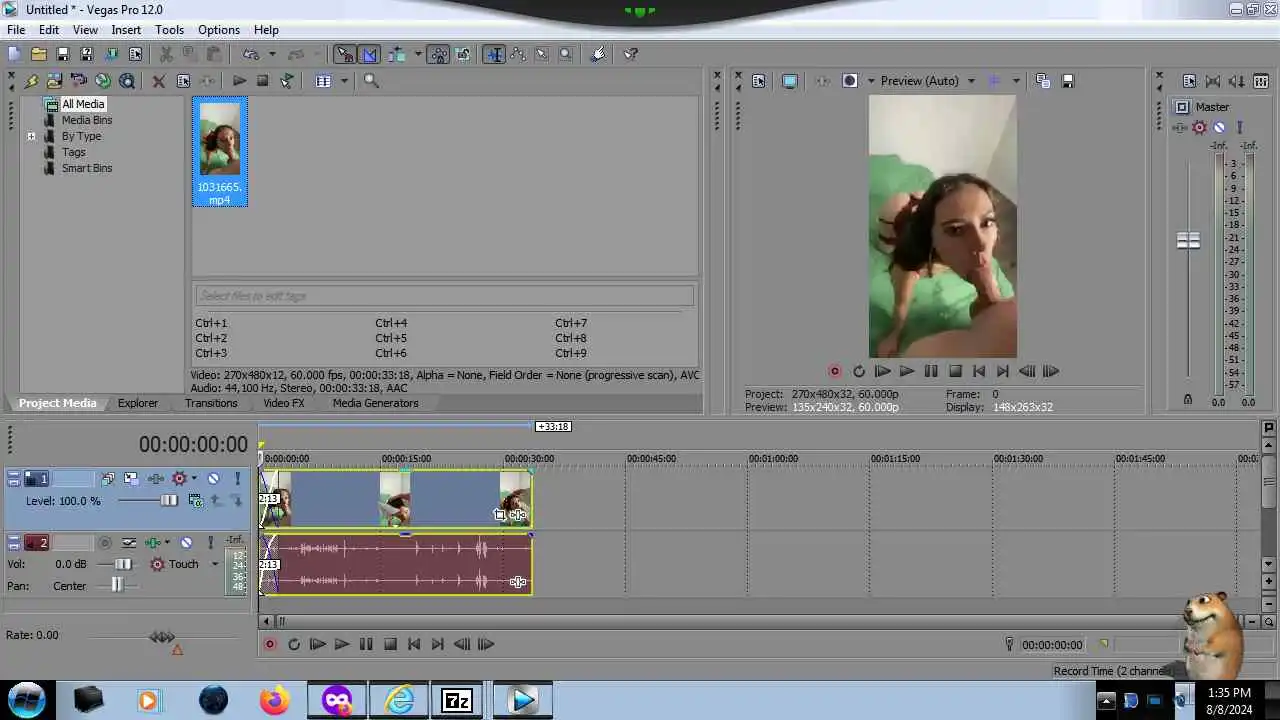Screen dimensions: 1280x720
Task: Click Play From Start in timeline transport
Action: pos(317,645)
